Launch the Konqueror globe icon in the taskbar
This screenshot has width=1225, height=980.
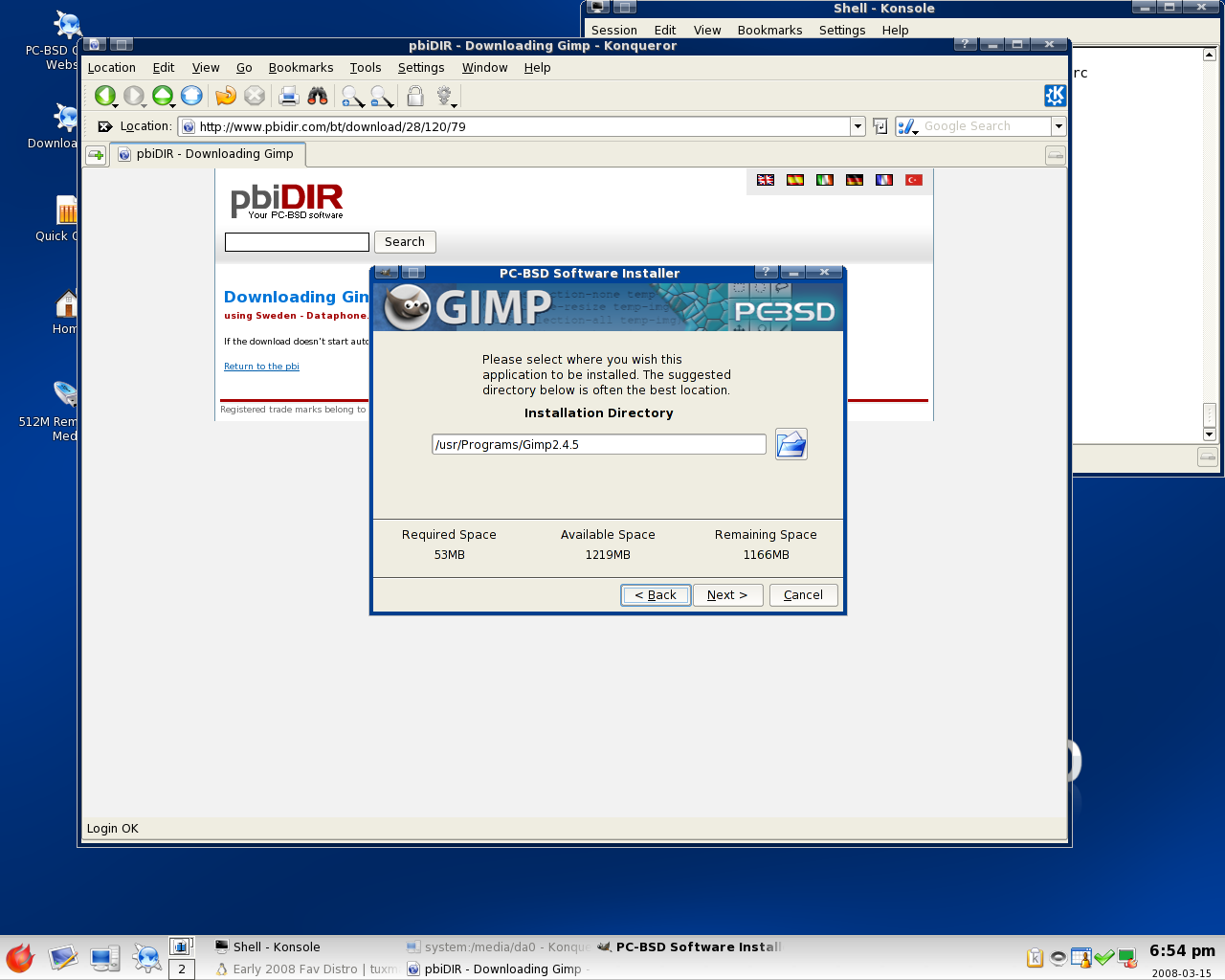pyautogui.click(x=147, y=957)
